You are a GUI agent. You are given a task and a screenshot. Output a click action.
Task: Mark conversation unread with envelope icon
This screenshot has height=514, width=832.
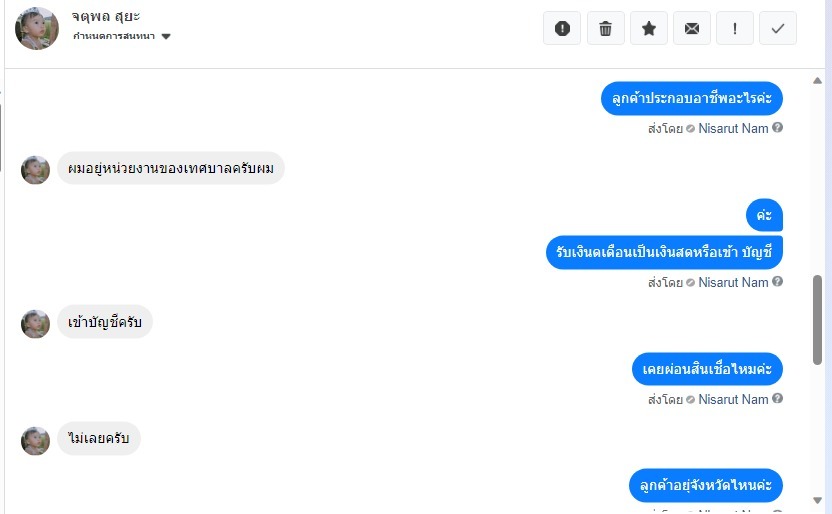click(x=691, y=28)
